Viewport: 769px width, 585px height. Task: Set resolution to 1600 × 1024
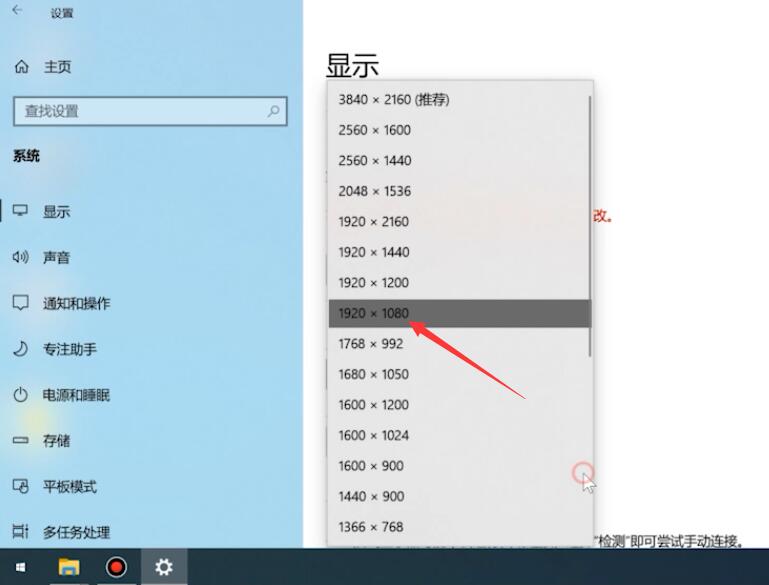coord(460,435)
